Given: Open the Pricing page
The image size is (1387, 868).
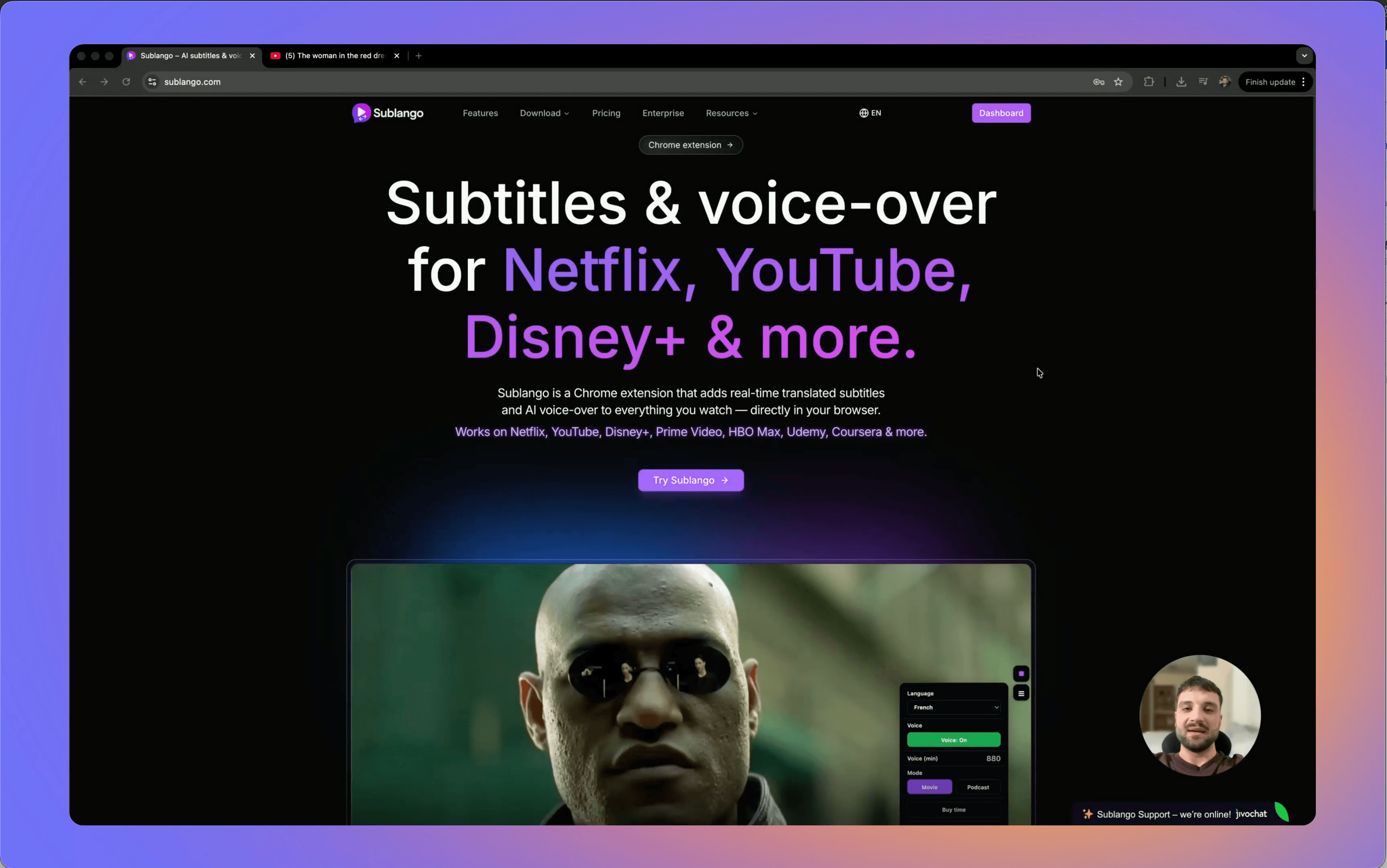Looking at the screenshot, I should pyautogui.click(x=606, y=113).
